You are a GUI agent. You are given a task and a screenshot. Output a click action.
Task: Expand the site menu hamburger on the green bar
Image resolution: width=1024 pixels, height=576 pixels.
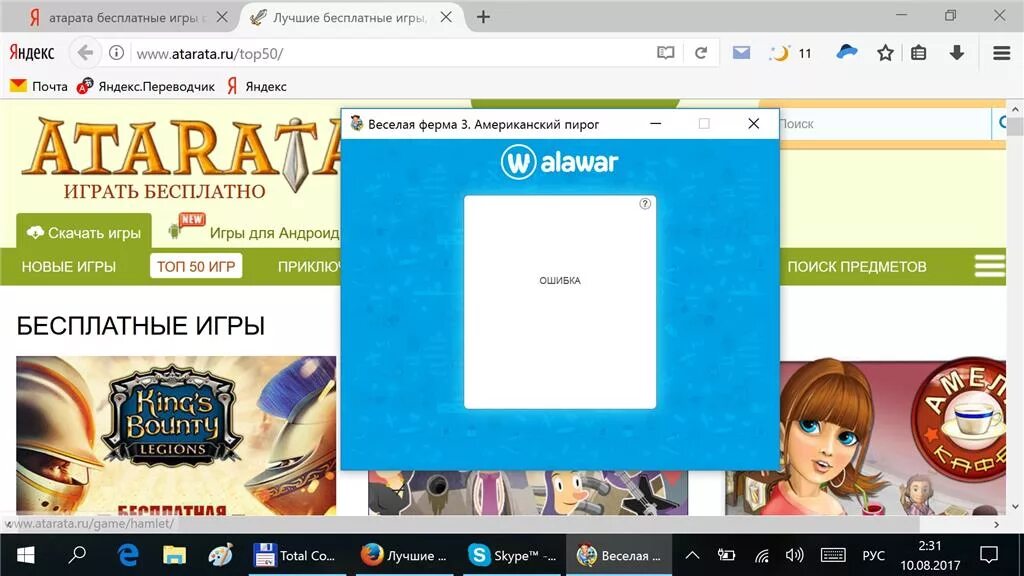pos(989,266)
